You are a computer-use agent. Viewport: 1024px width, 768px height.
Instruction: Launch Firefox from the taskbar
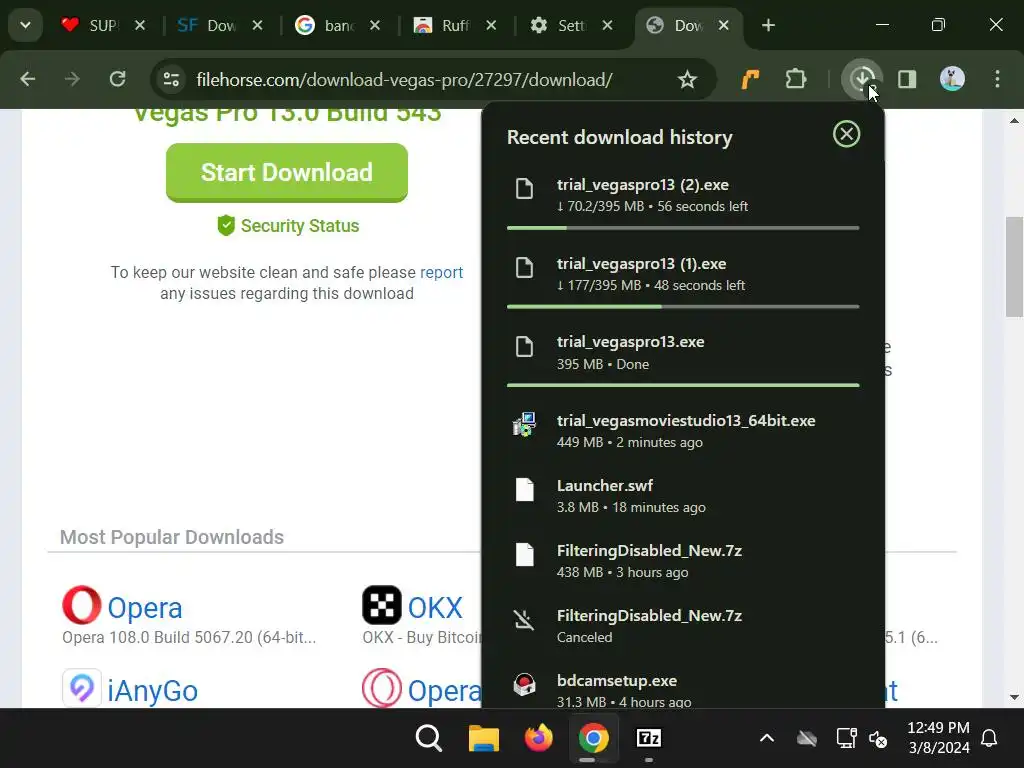pyautogui.click(x=539, y=738)
